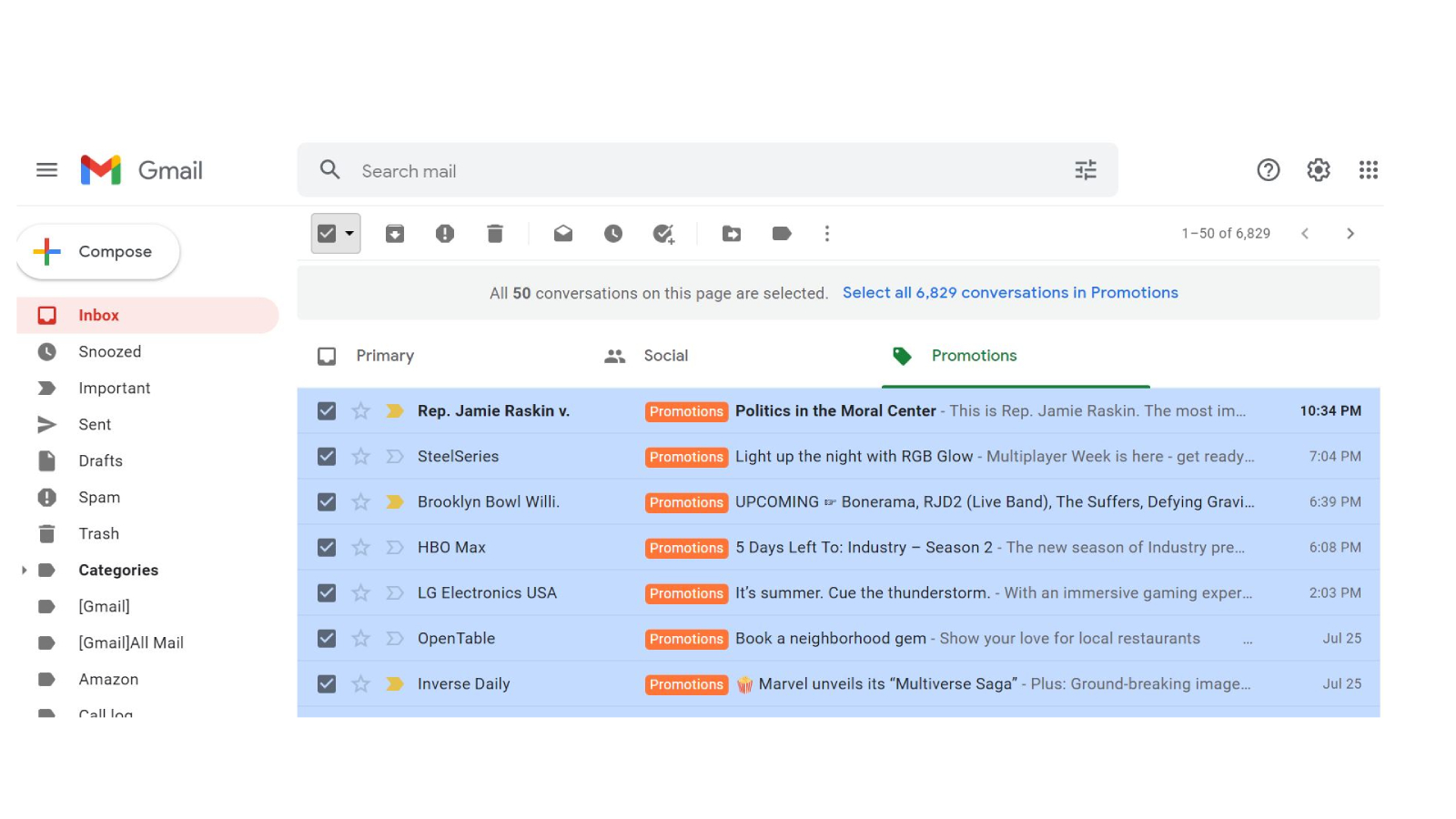
Task: Uncheck the OpenTable email checkbox
Action: pyautogui.click(x=327, y=639)
